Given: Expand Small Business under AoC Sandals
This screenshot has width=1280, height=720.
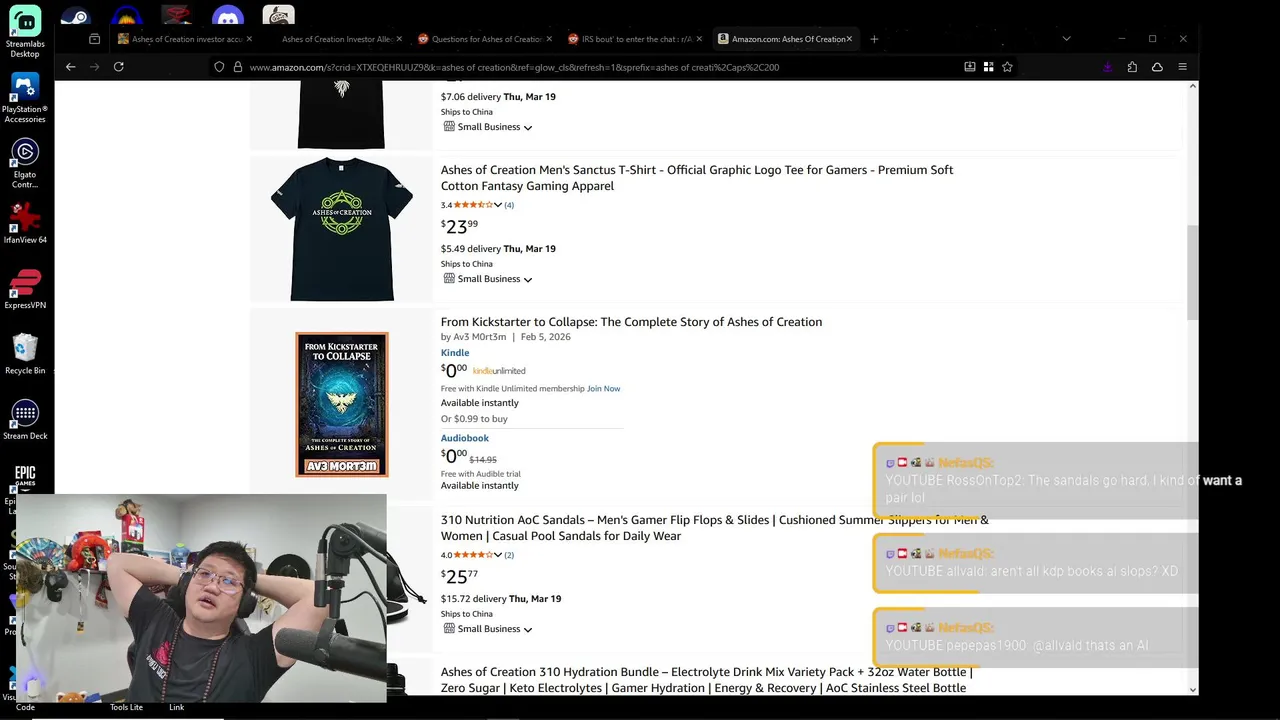Looking at the screenshot, I should 488,629.
